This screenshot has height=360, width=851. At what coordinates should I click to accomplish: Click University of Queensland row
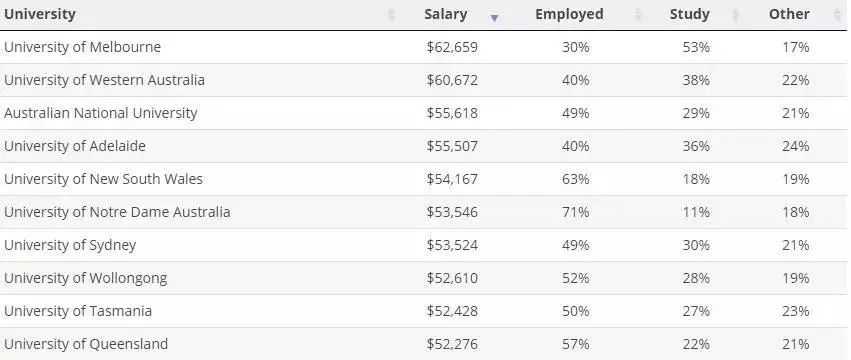click(x=426, y=344)
